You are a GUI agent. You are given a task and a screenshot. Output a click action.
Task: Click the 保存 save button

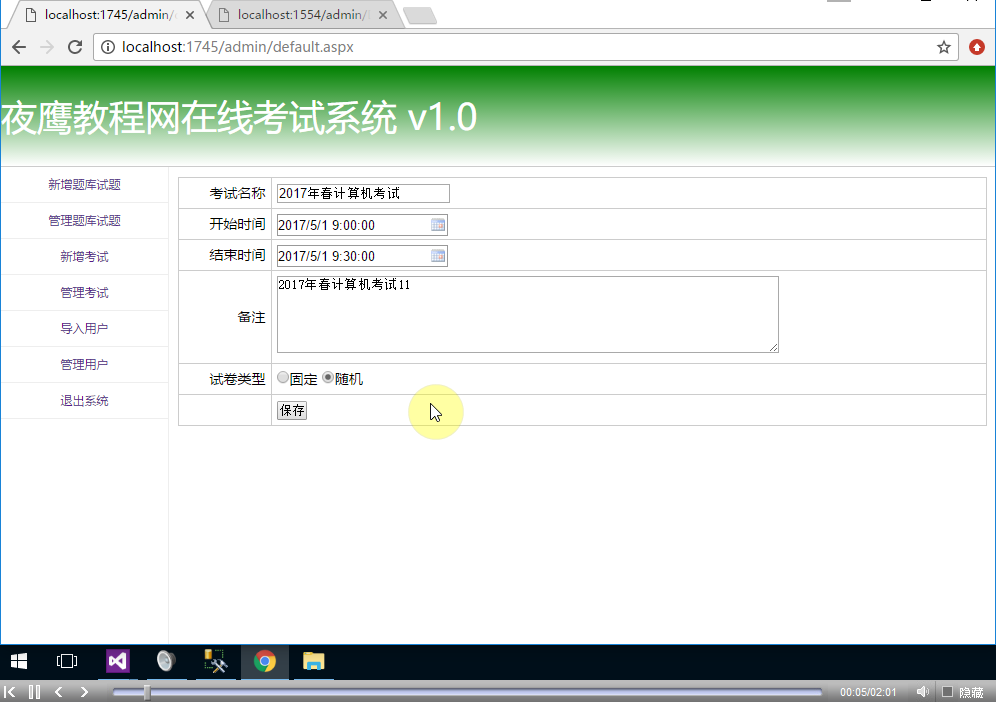click(291, 410)
